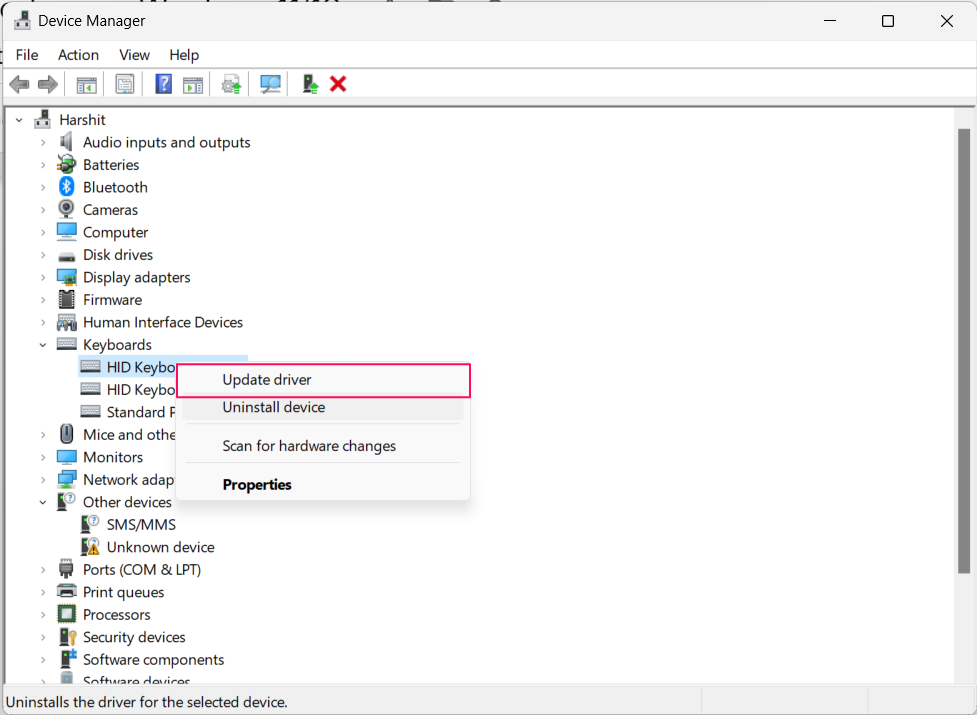This screenshot has height=715, width=977.
Task: Select Update driver in context menu
Action: (266, 380)
